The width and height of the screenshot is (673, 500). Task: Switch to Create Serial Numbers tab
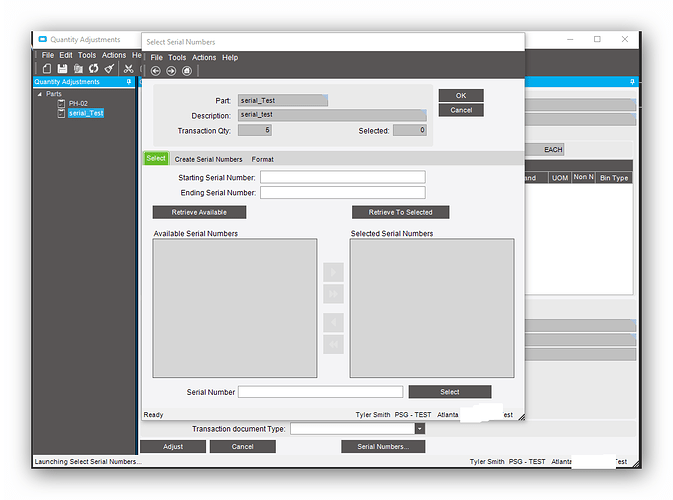tap(208, 159)
